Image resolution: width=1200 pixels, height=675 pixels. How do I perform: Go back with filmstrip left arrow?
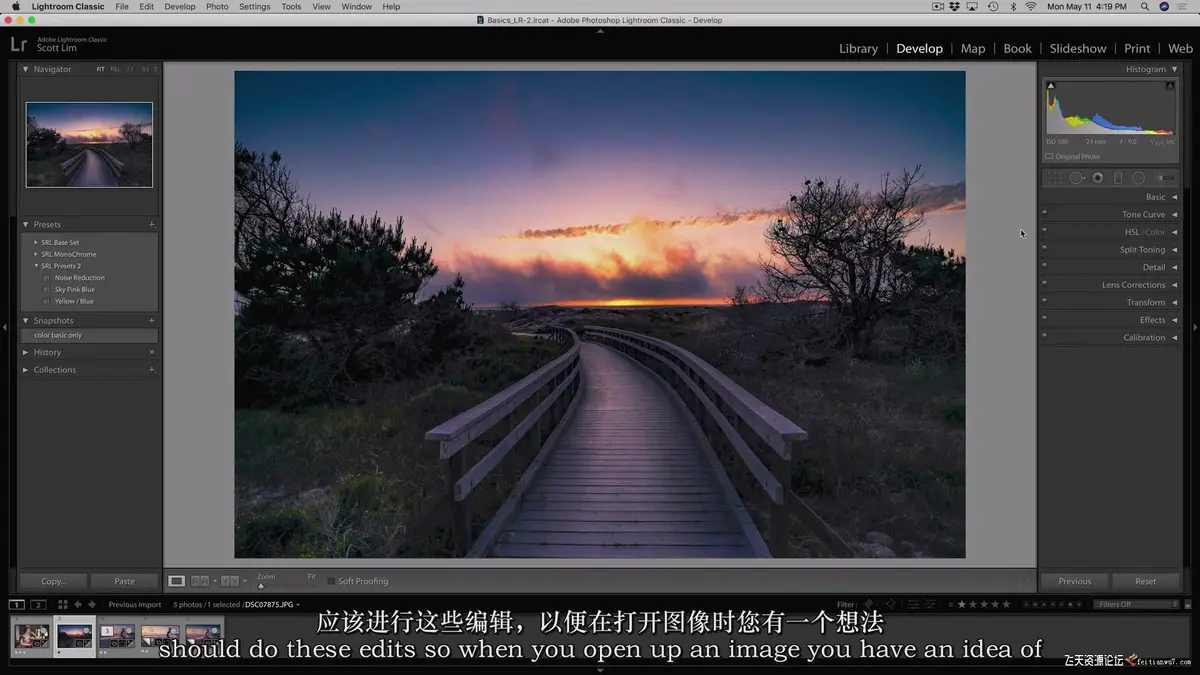(x=79, y=604)
